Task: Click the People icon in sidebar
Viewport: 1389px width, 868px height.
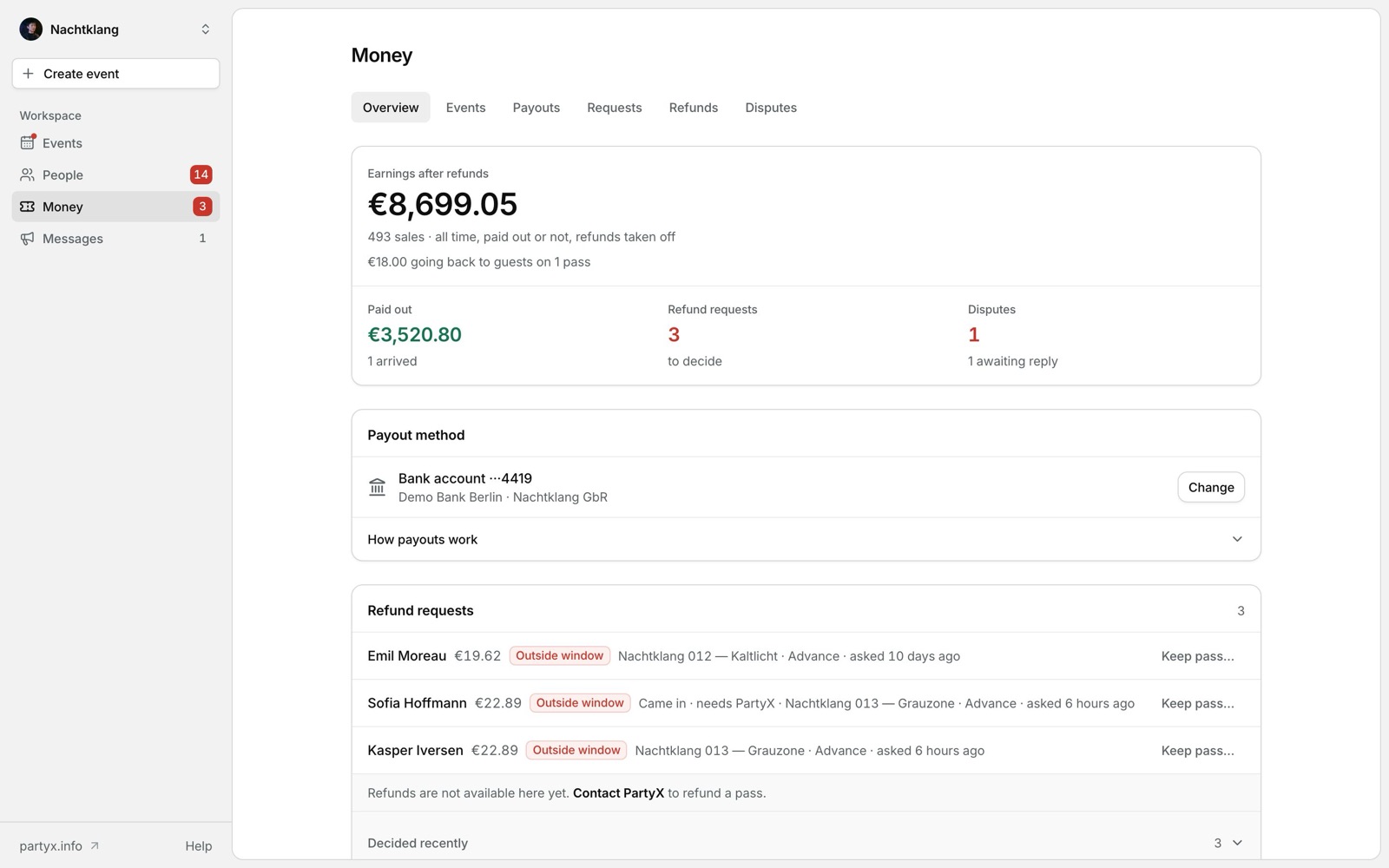Action: point(28,174)
